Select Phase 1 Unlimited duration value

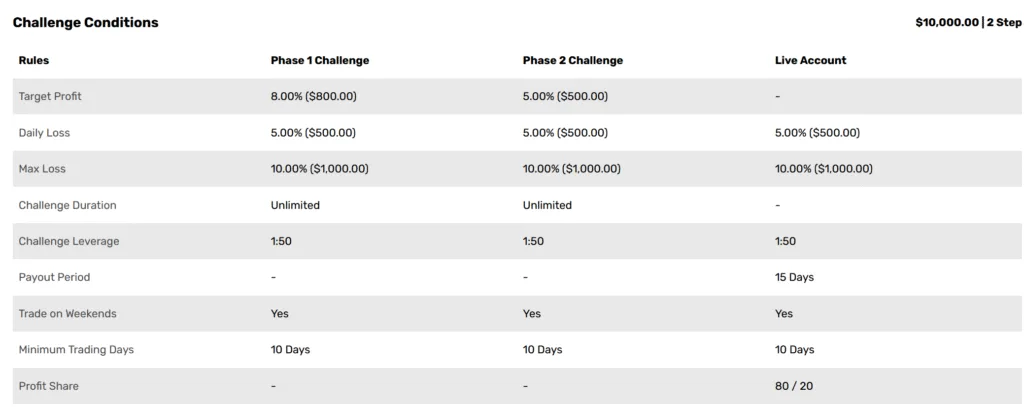tap(295, 205)
